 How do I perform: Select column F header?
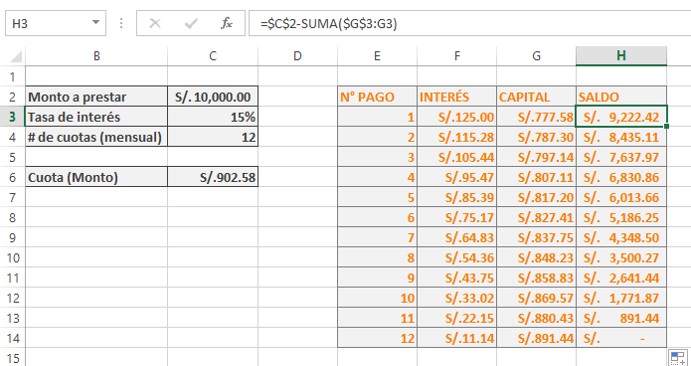(x=457, y=56)
